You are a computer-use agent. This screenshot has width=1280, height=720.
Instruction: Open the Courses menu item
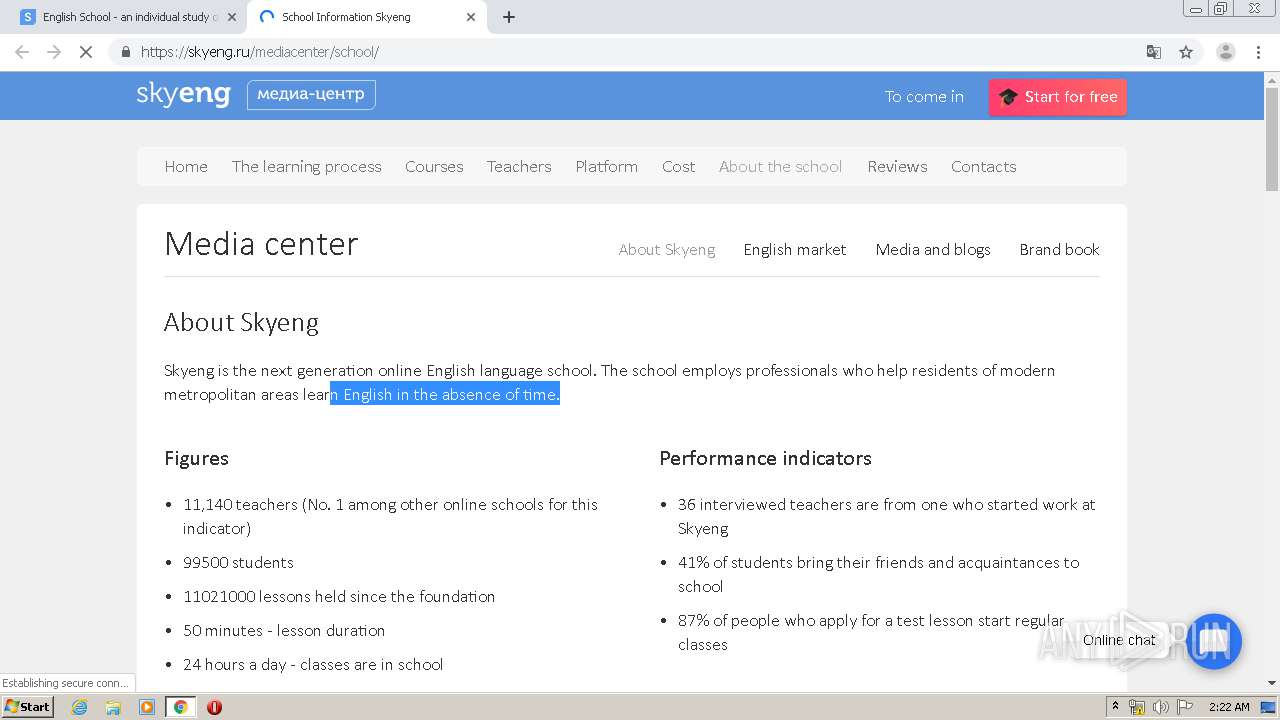[434, 167]
